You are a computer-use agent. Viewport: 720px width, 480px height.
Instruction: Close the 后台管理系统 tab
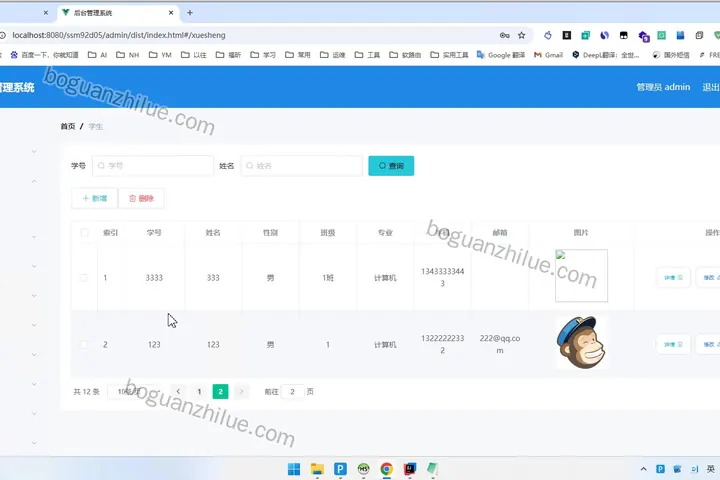(171, 13)
